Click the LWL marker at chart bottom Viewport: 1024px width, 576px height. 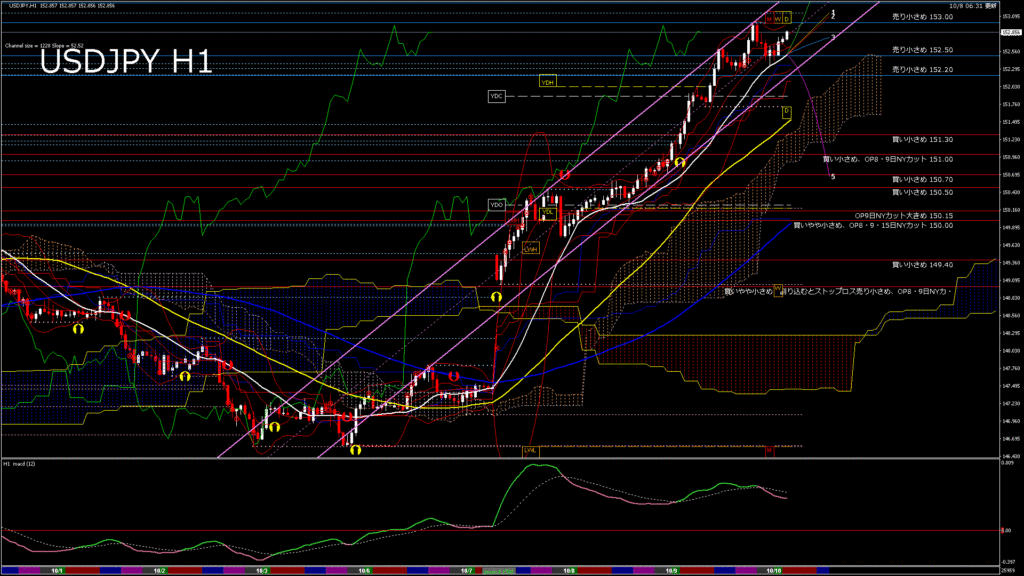tap(530, 450)
